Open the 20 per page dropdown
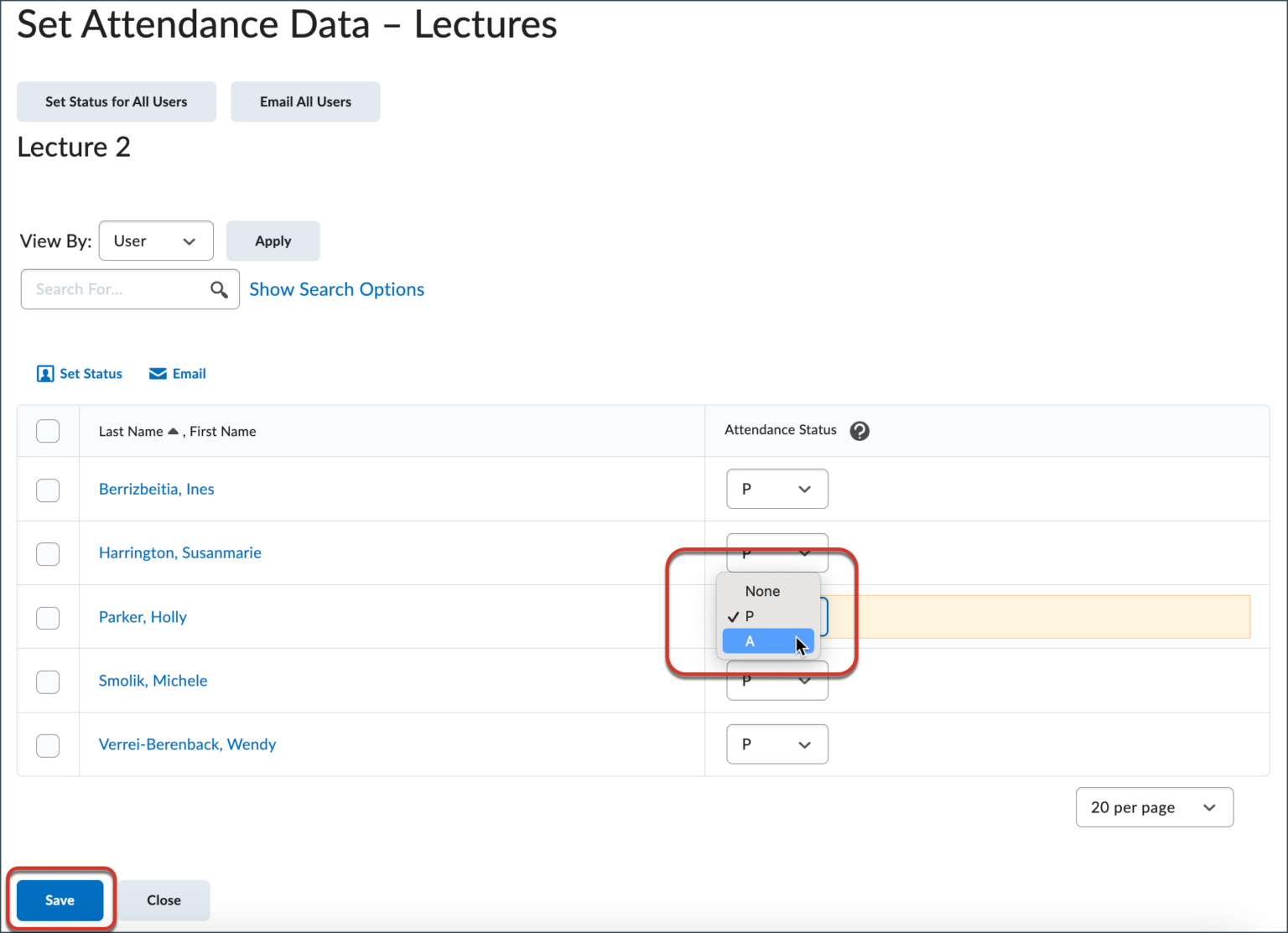 click(x=1154, y=807)
